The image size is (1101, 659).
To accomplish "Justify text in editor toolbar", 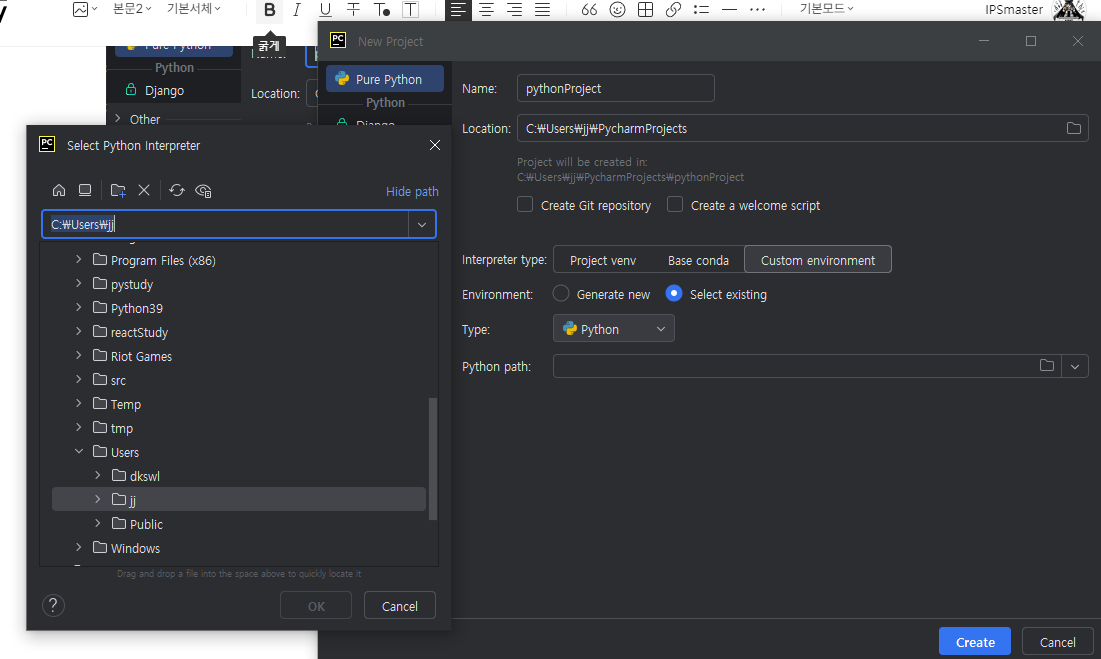I will [542, 10].
